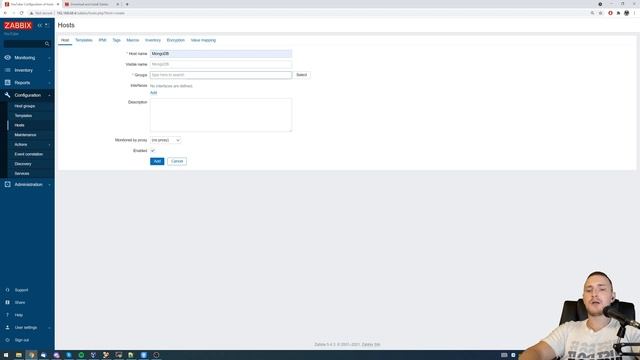The height and width of the screenshot is (360, 640).
Task: Click the Add interface link
Action: (x=153, y=93)
